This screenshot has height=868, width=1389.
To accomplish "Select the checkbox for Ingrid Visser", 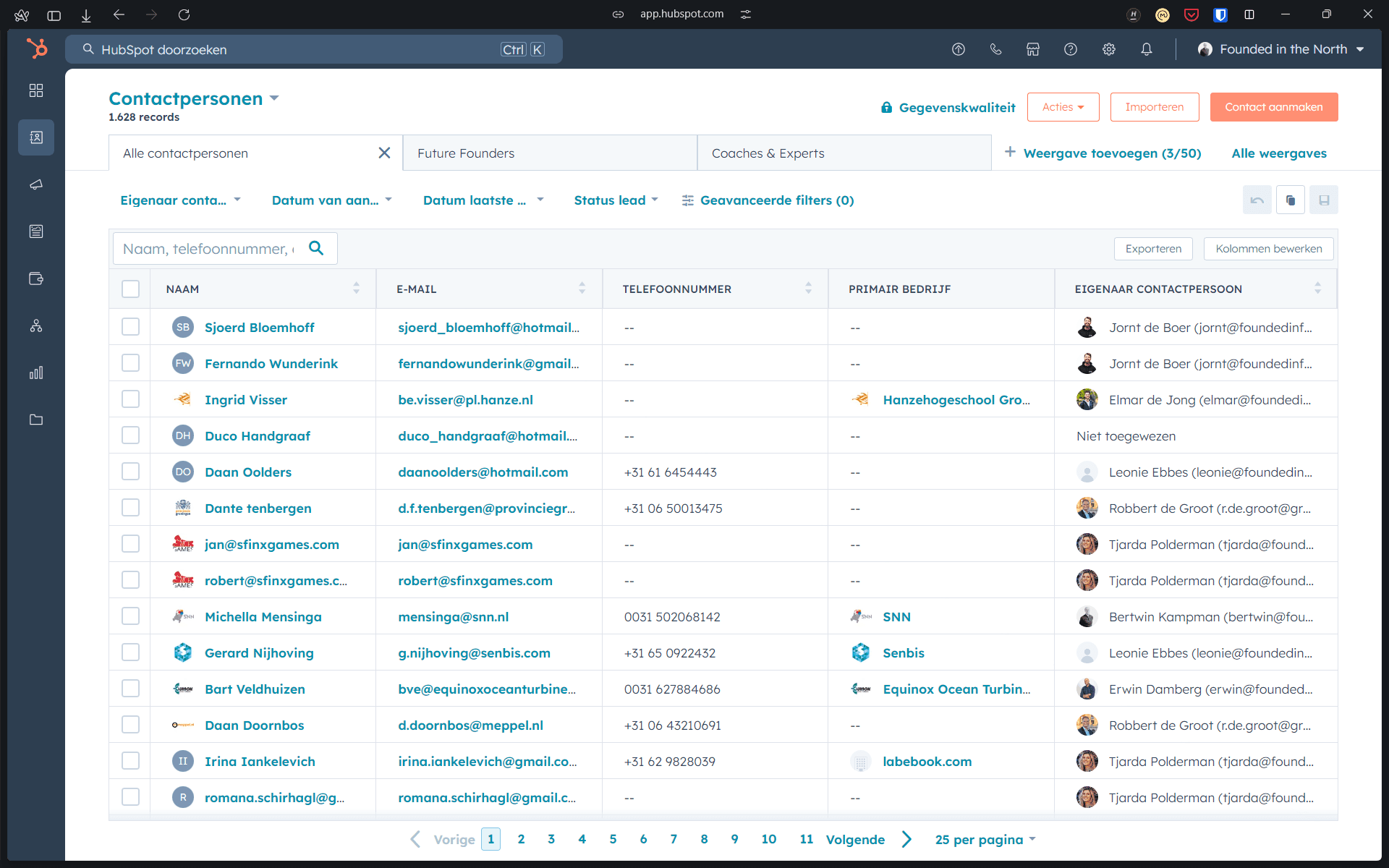I will tap(130, 399).
